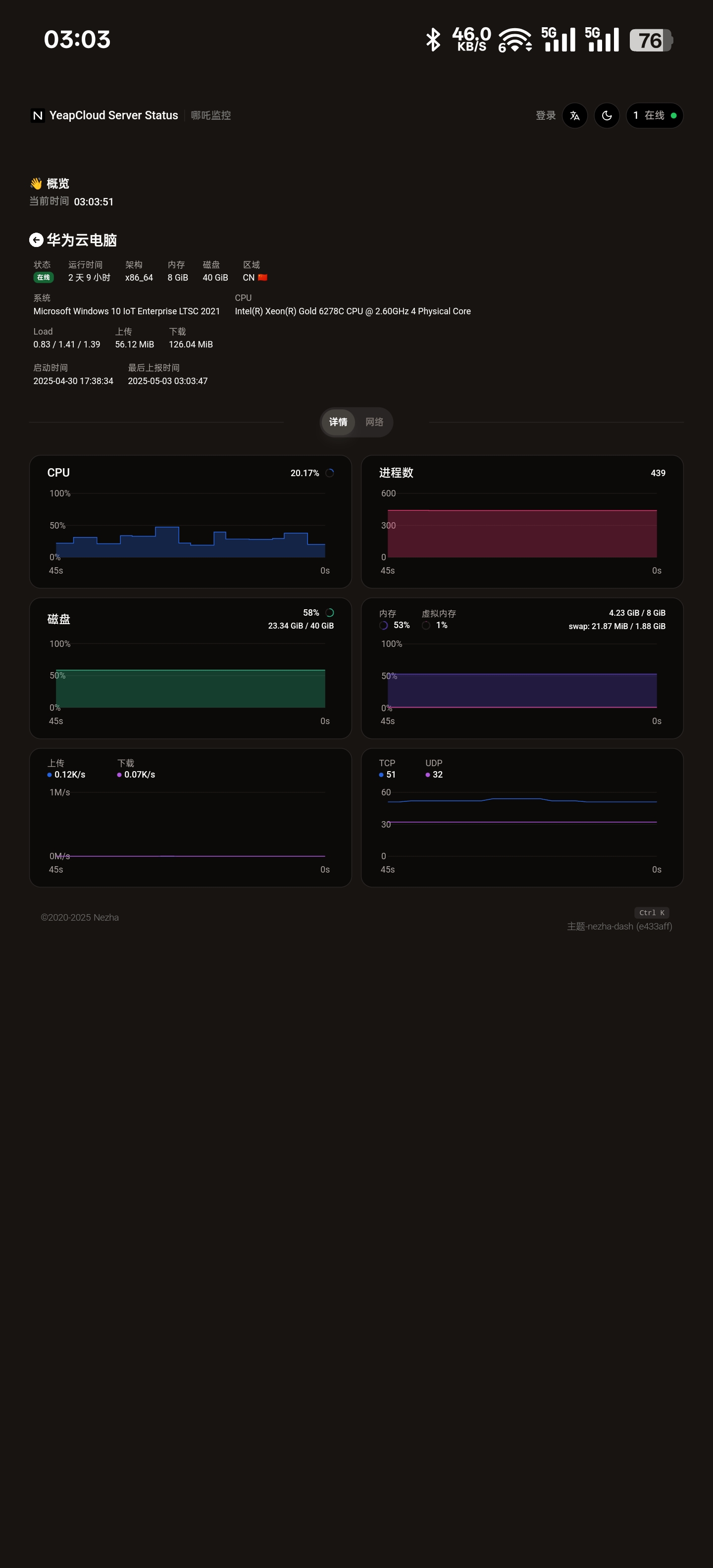Image resolution: width=713 pixels, height=1568 pixels.
Task: Tap the Bluetooth status bar icon
Action: pyautogui.click(x=433, y=40)
